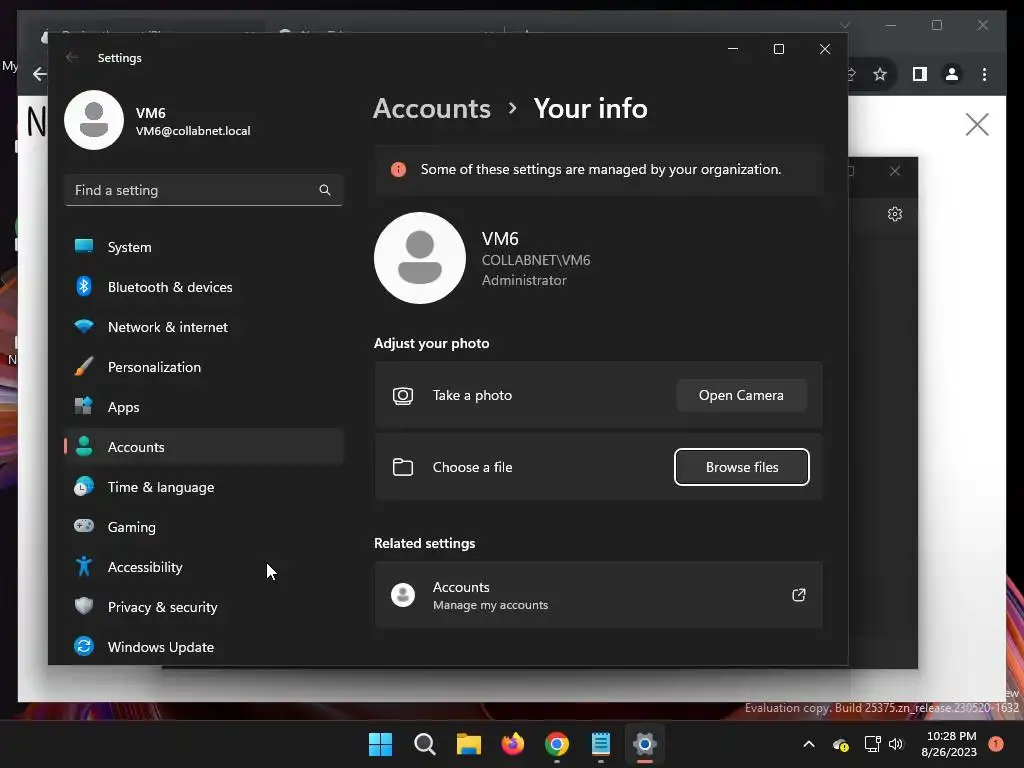The width and height of the screenshot is (1024, 768).
Task: Click the folder icon beside Choose a file
Action: [x=403, y=467]
